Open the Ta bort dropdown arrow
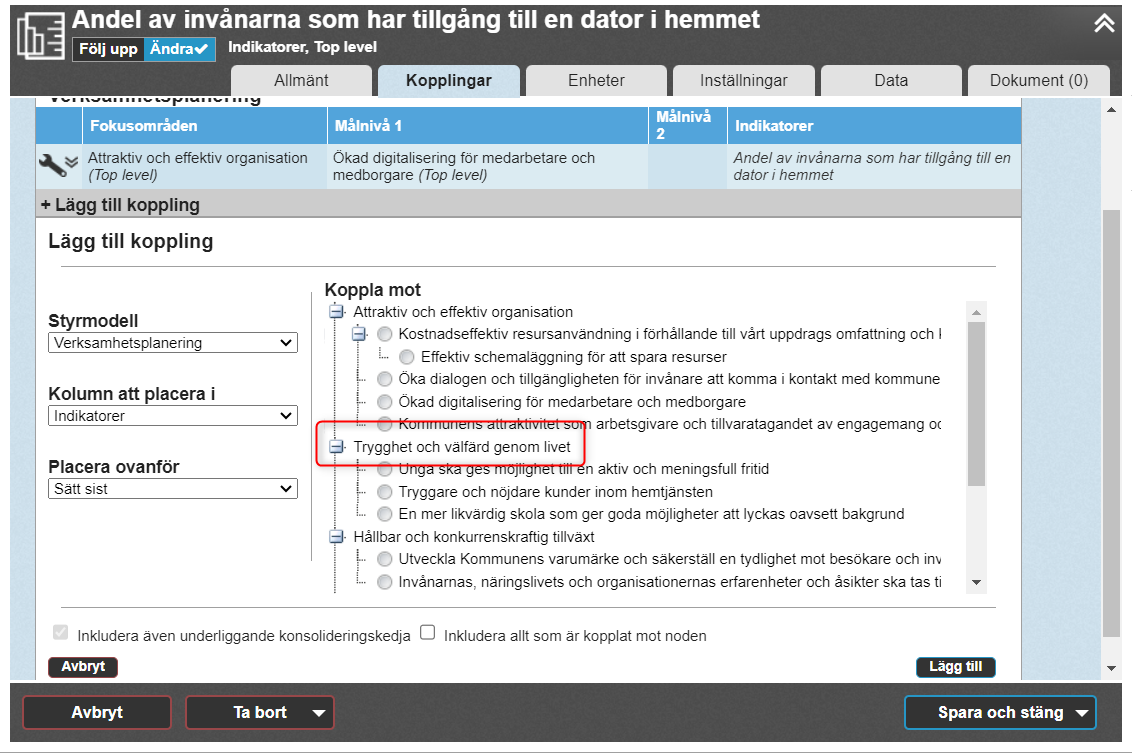1132x753 pixels. click(x=318, y=713)
